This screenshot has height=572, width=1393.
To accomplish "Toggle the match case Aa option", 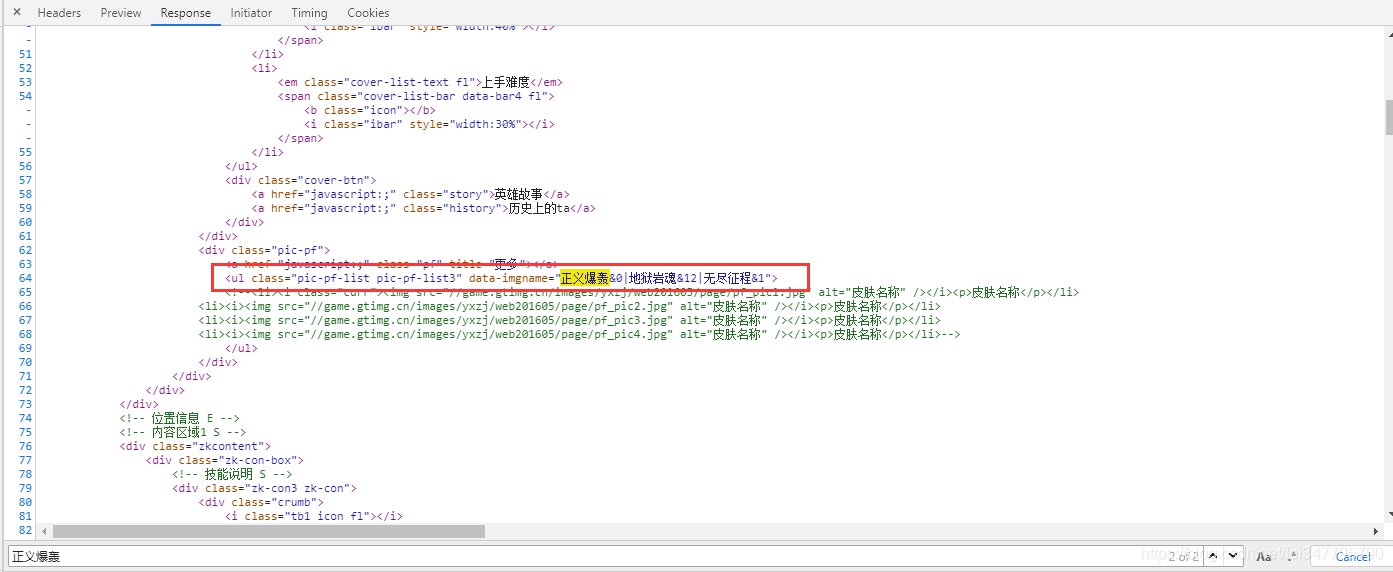I will point(1263,556).
